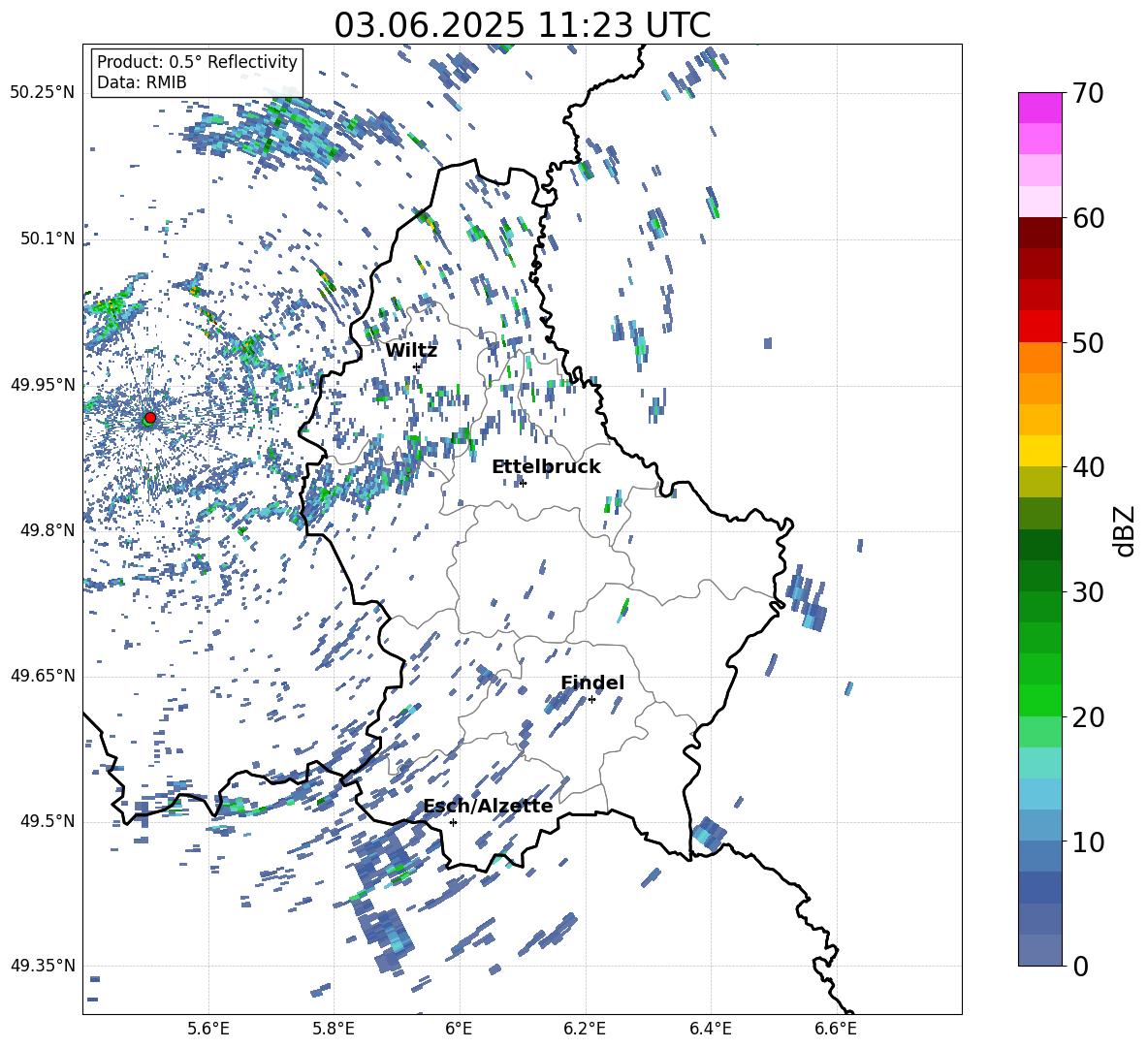Click the 50.1°N latitude label
The image size is (1148, 1048).
point(48,238)
